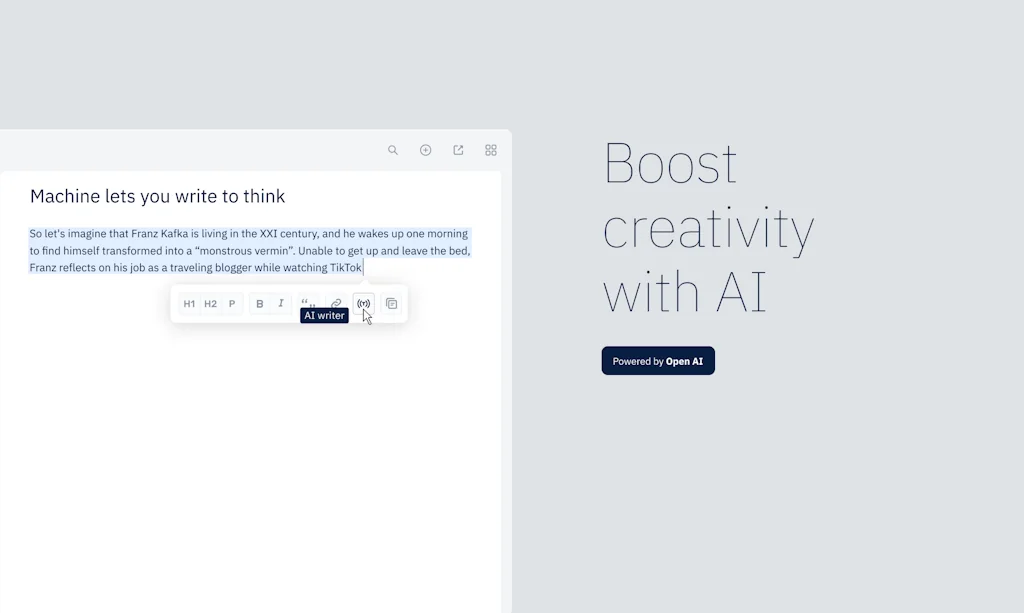Apply italic formatting to selected text
Screen dimensions: 1024x613
tap(281, 303)
